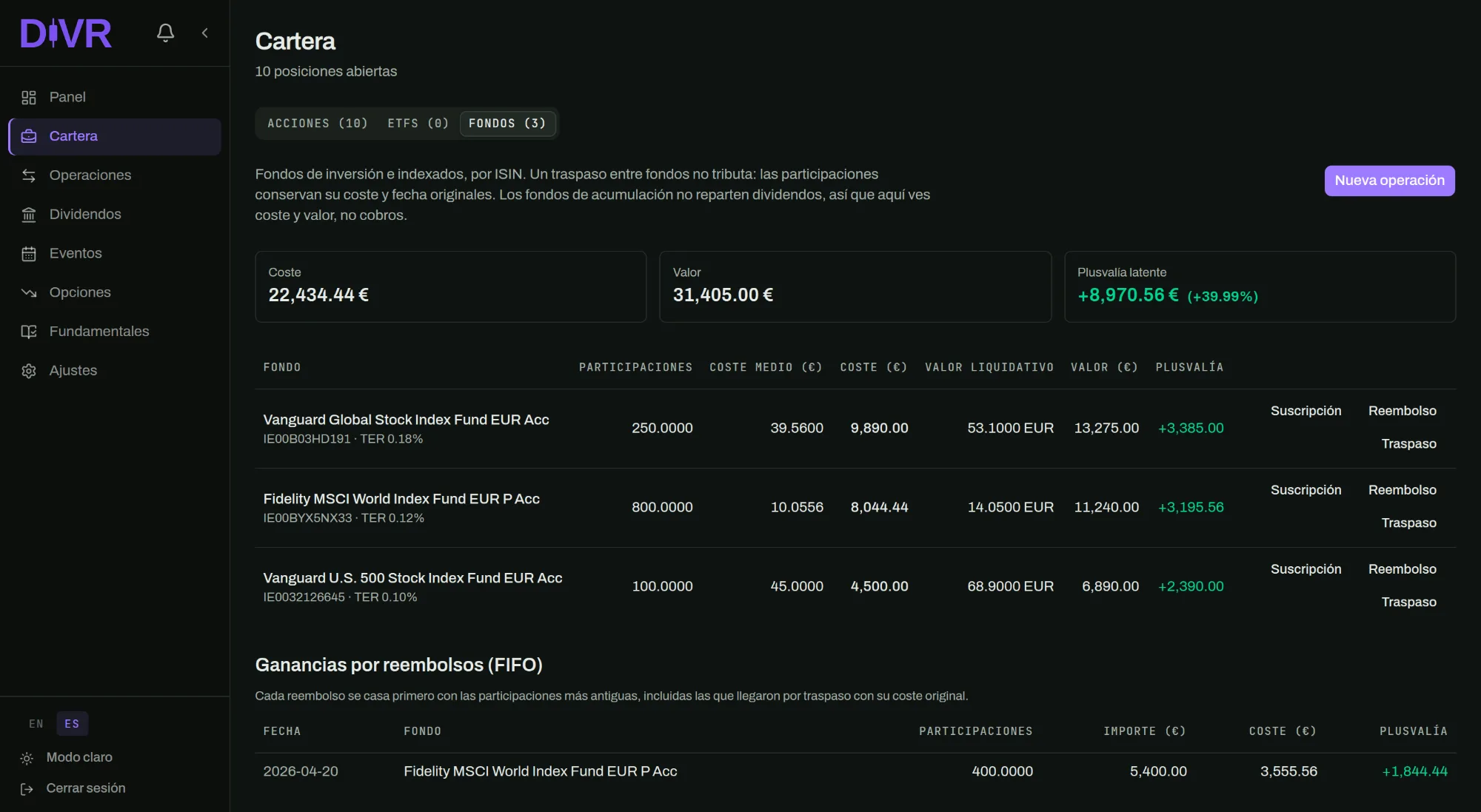1481x812 pixels.
Task: Click the Valor total 31,405.00 € value
Action: 723,295
